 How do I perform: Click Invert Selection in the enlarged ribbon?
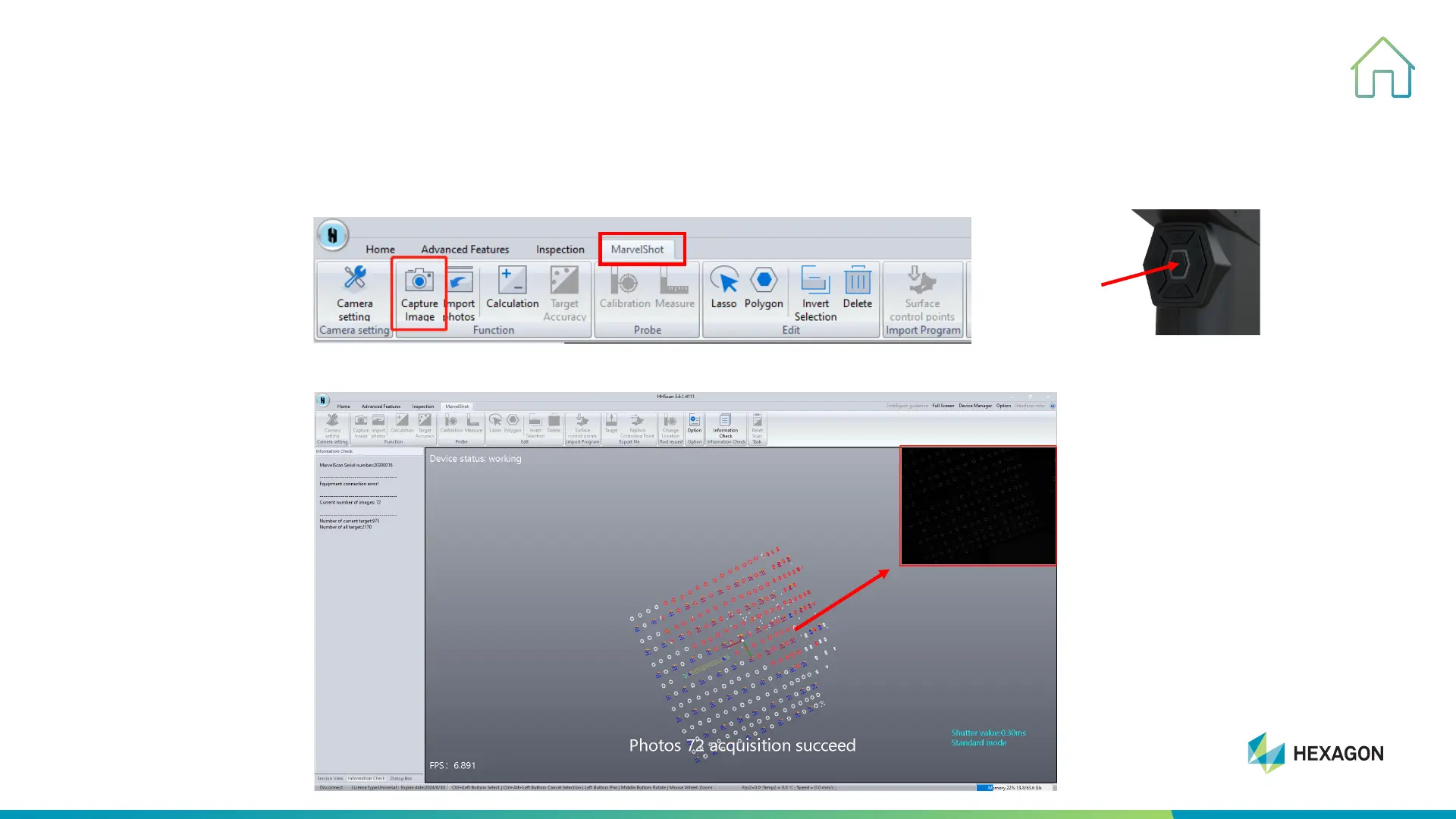pos(815,293)
